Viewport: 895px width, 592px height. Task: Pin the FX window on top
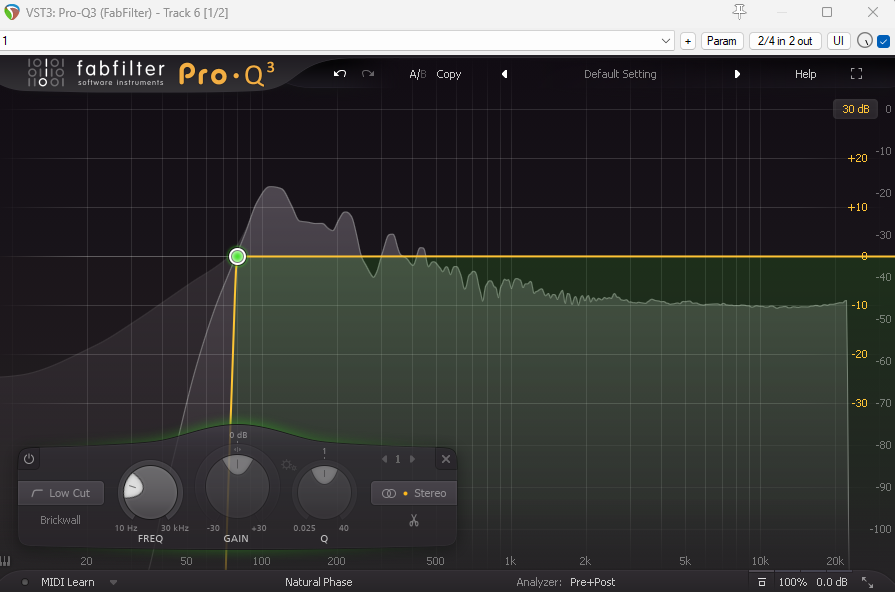739,11
